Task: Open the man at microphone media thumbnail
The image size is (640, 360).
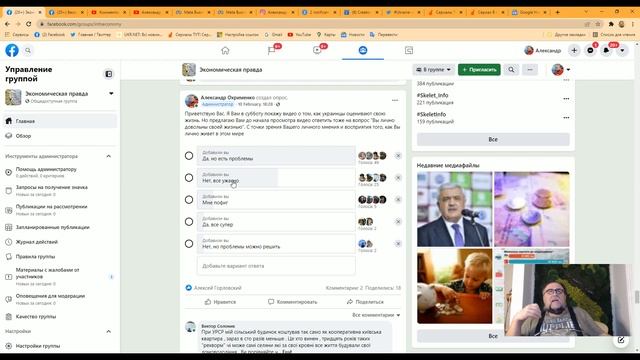Action: [455, 209]
